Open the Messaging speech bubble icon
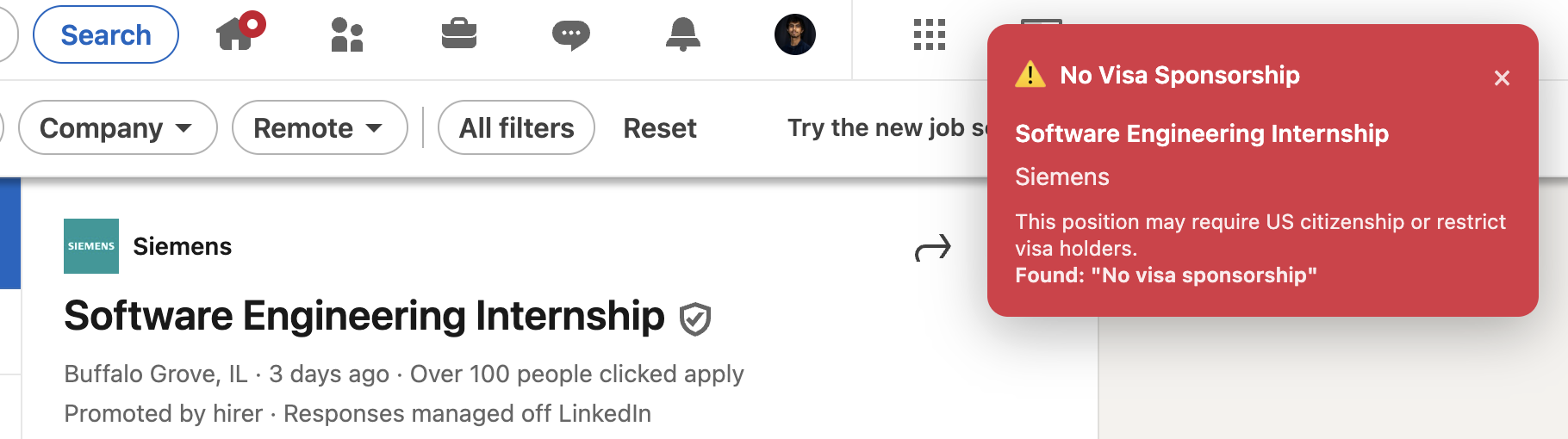This screenshot has height=439, width=1568. (x=570, y=35)
